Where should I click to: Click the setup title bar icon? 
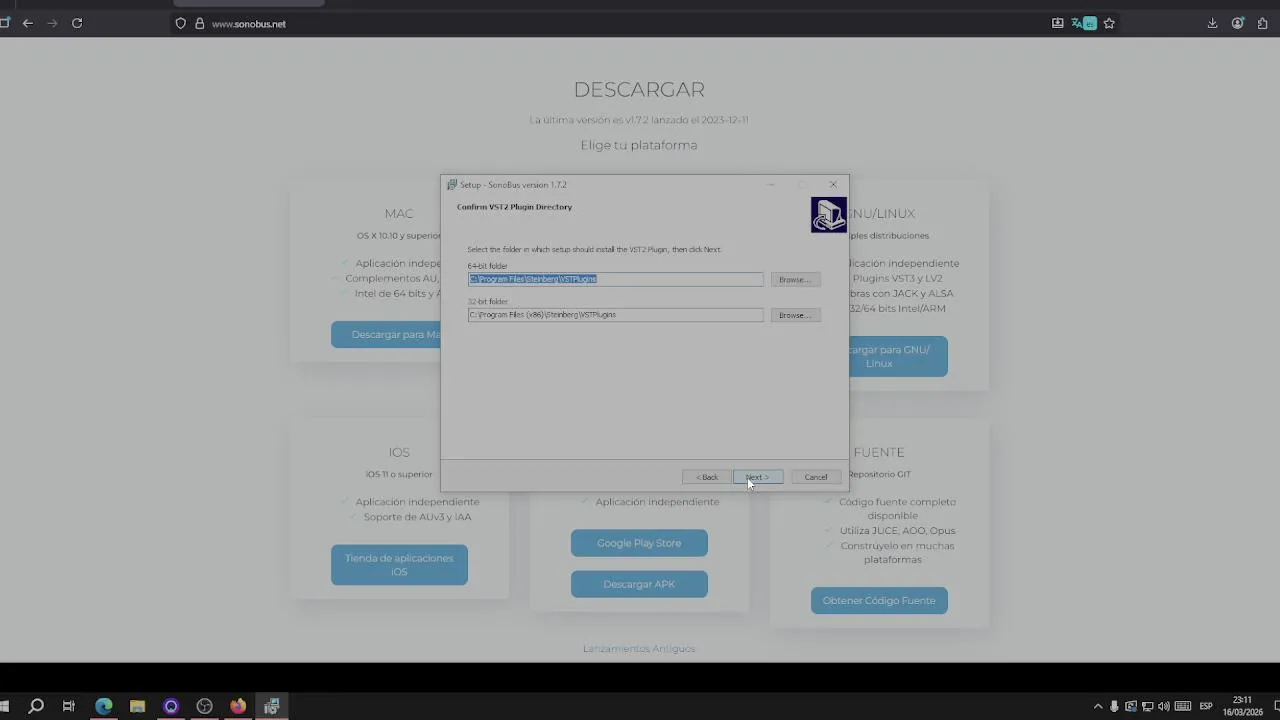pos(452,185)
